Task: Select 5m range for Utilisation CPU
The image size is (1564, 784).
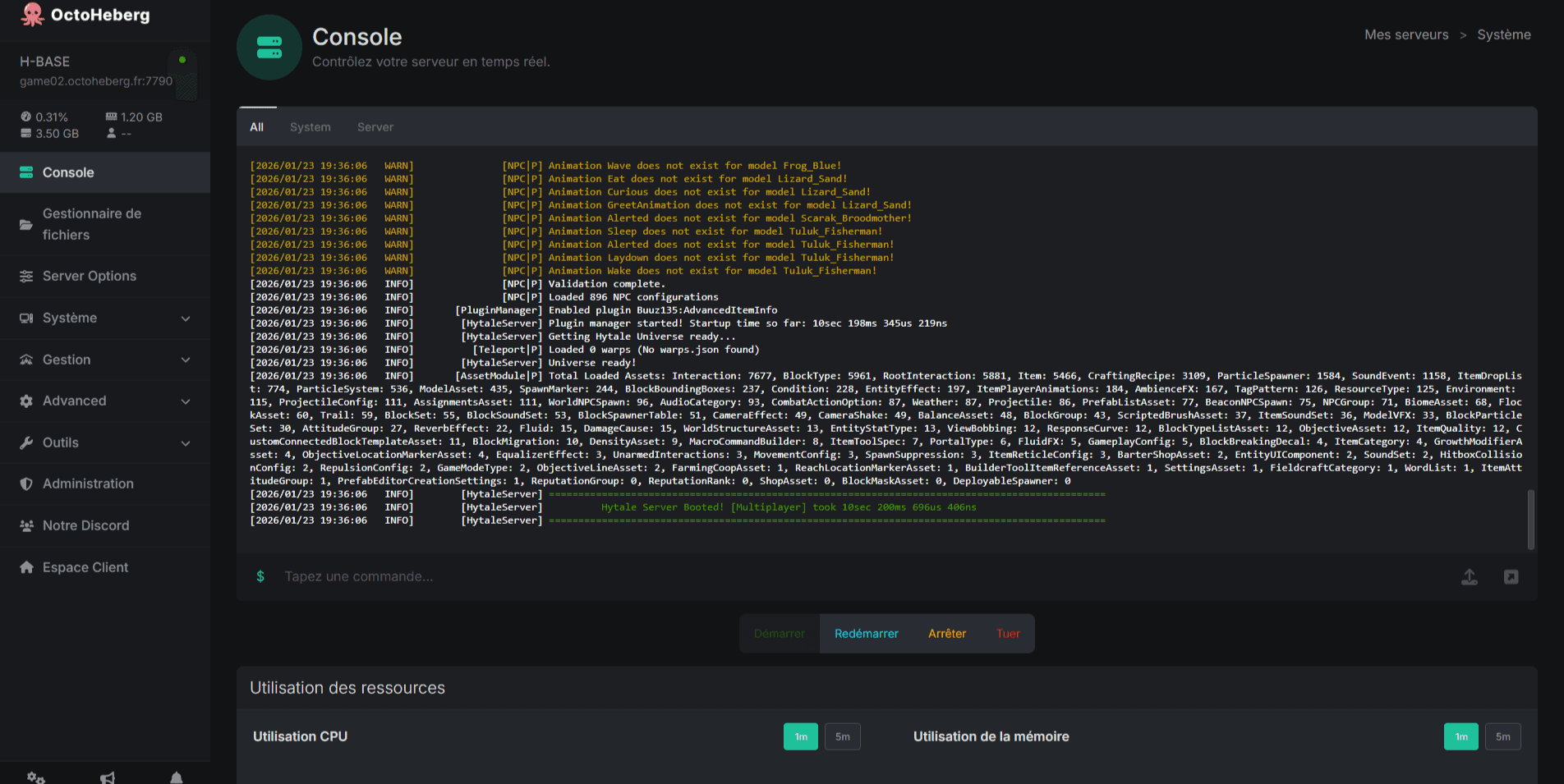Action: pos(843,736)
